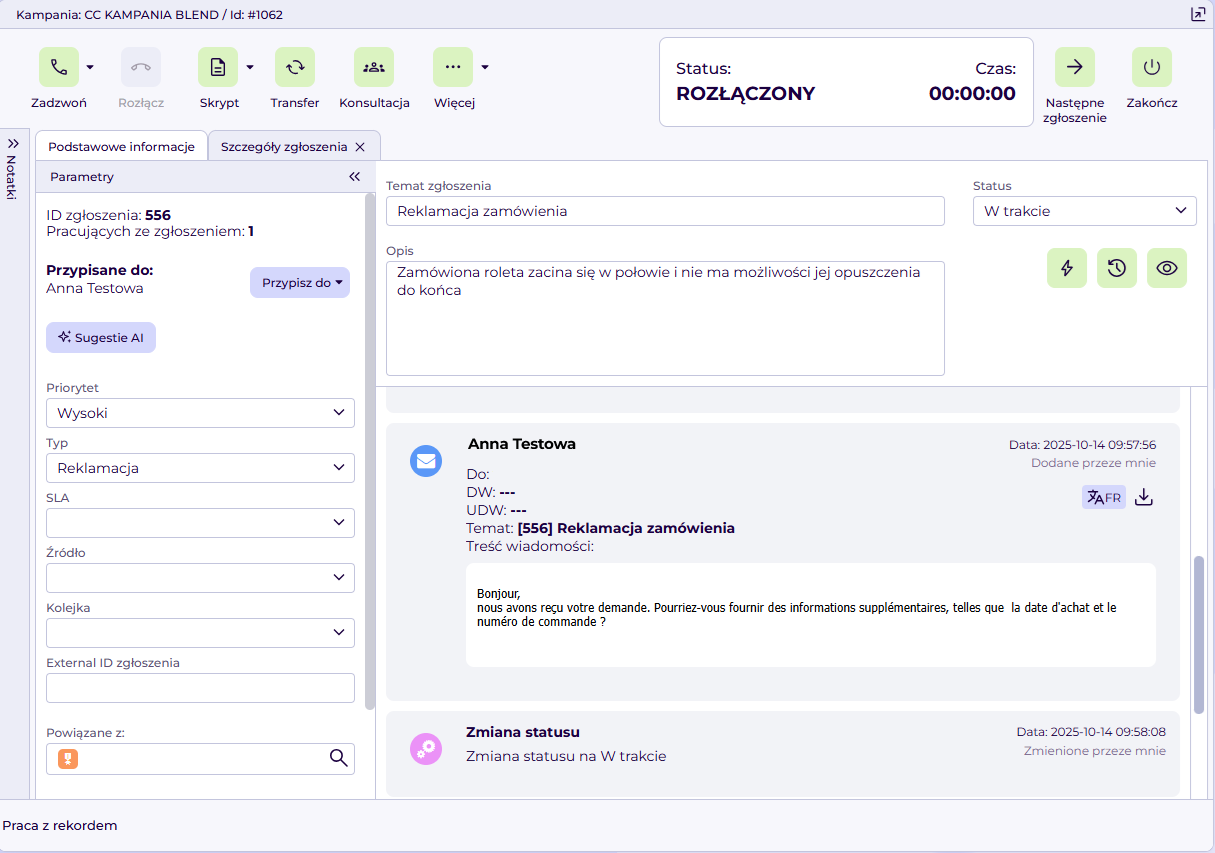Image resolution: width=1215 pixels, height=853 pixels.
Task: Open the Źródło dropdown
Action: (x=200, y=578)
